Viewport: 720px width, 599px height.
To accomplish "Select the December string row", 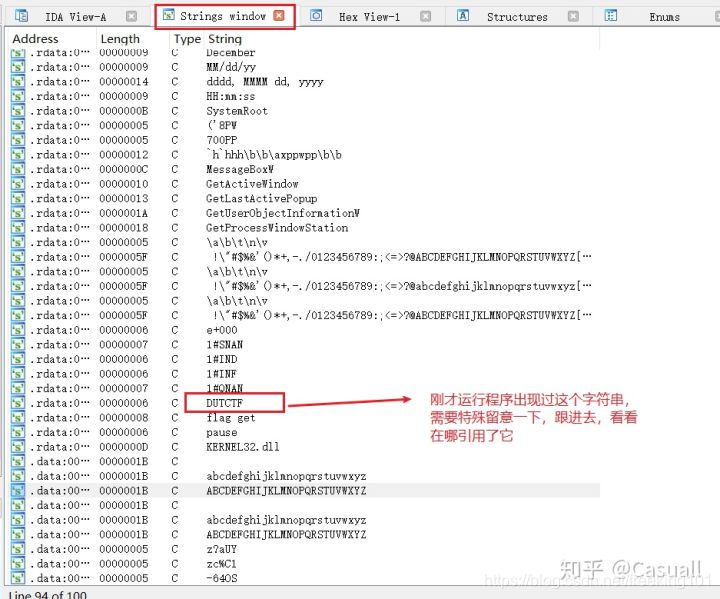I will [304, 53].
